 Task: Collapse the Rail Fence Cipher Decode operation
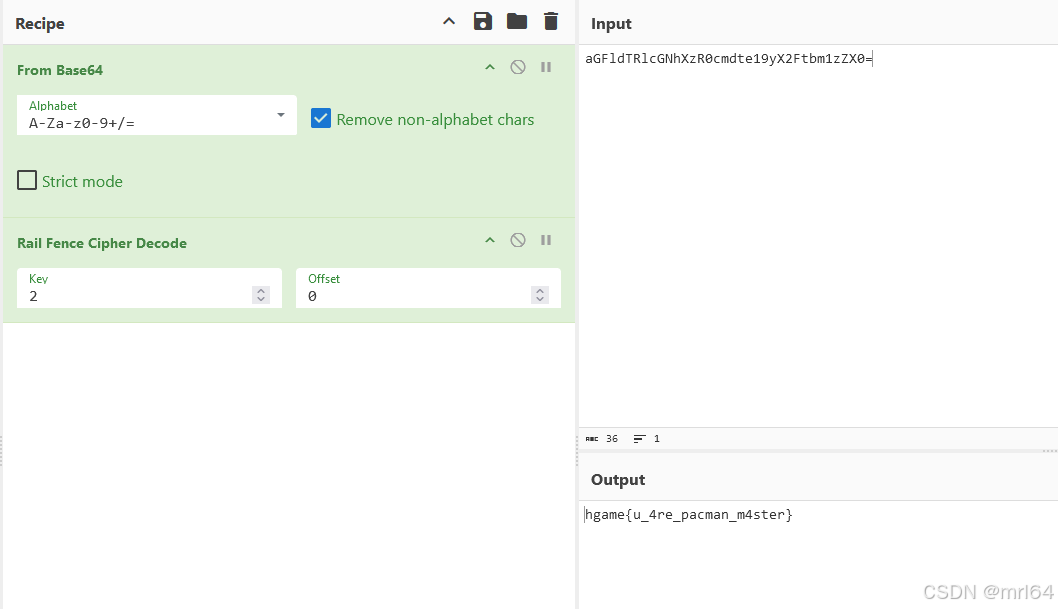(490, 241)
